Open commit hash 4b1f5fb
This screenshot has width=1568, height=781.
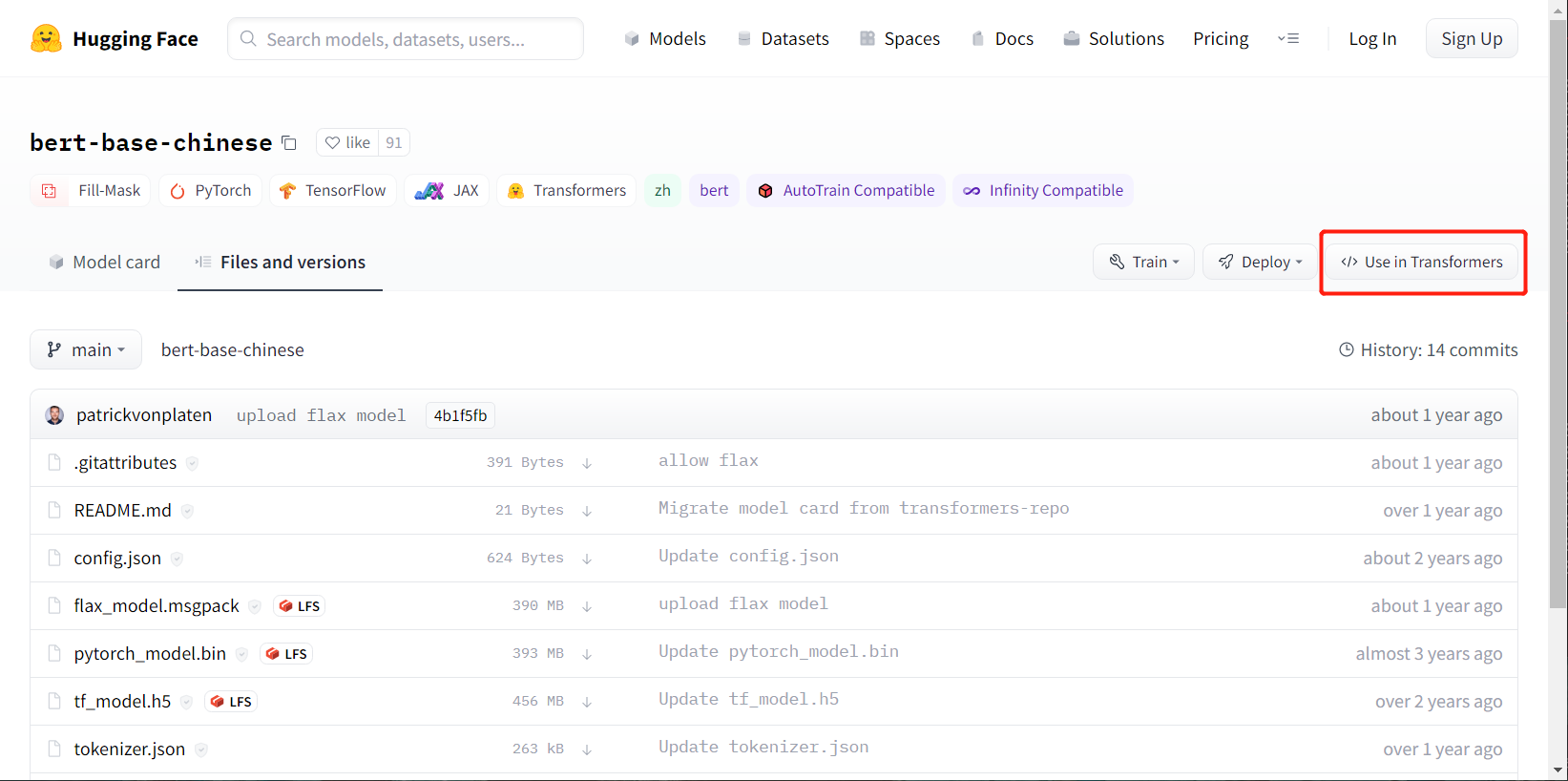click(460, 415)
